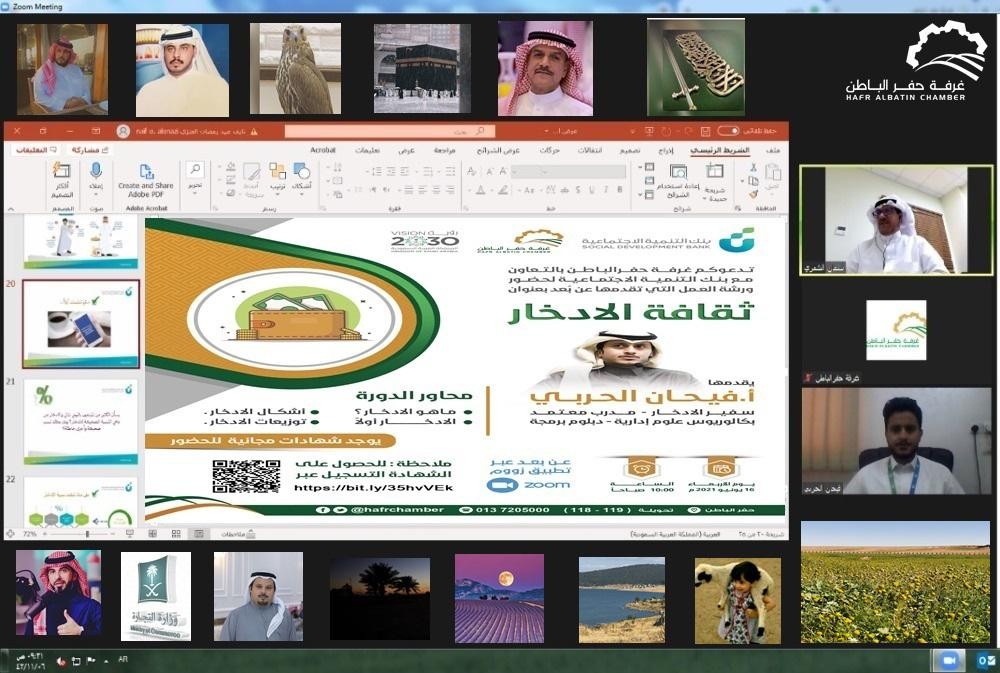Click the Comments button below the title bar

coord(33,150)
